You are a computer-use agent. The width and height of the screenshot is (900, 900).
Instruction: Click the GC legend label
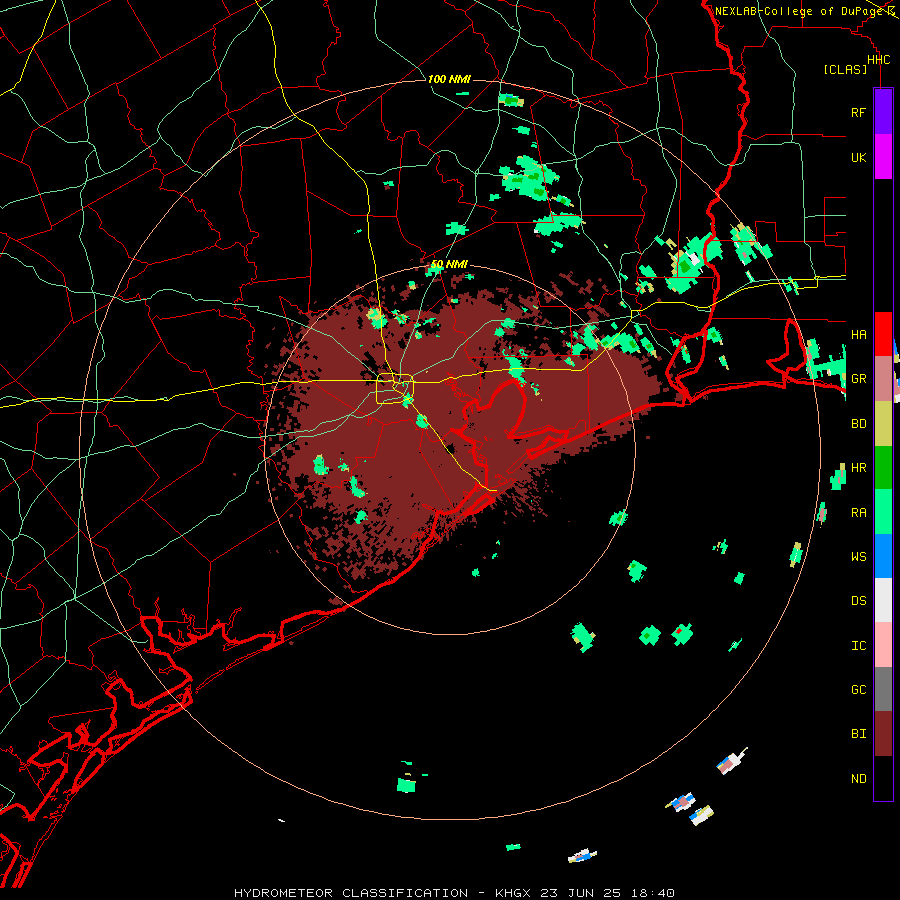pos(858,690)
